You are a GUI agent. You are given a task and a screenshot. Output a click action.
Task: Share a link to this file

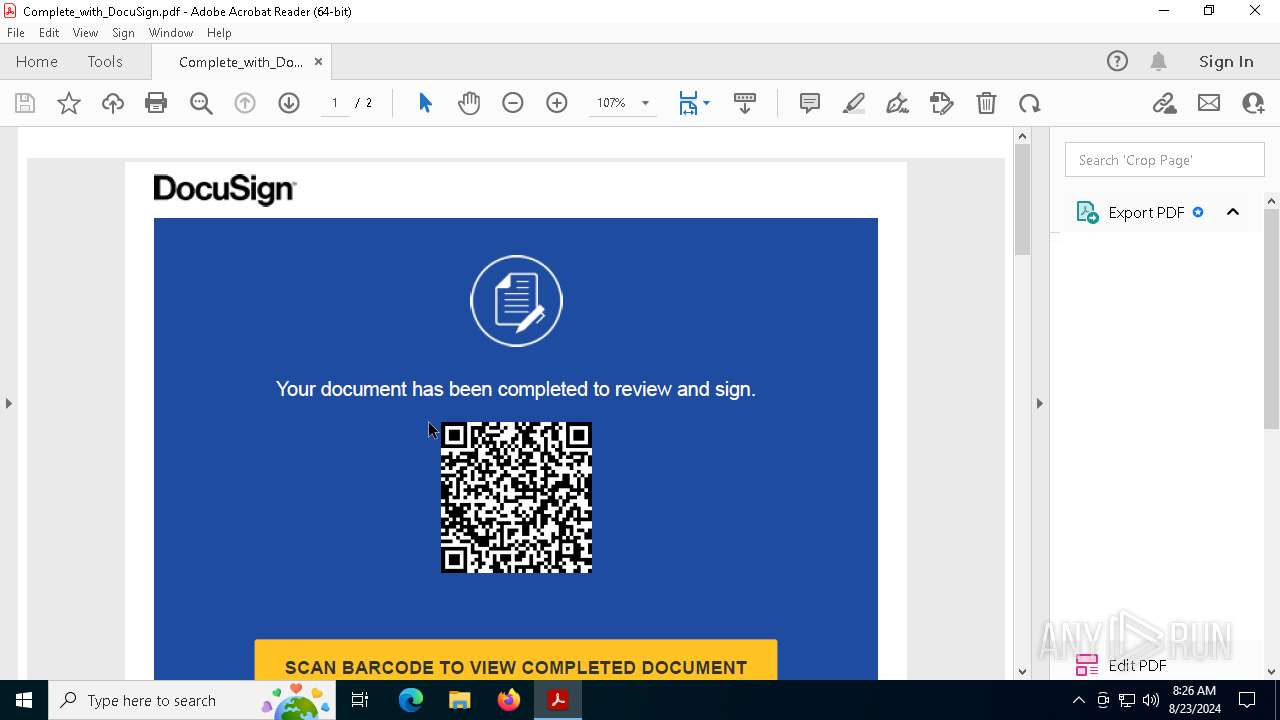(1165, 103)
